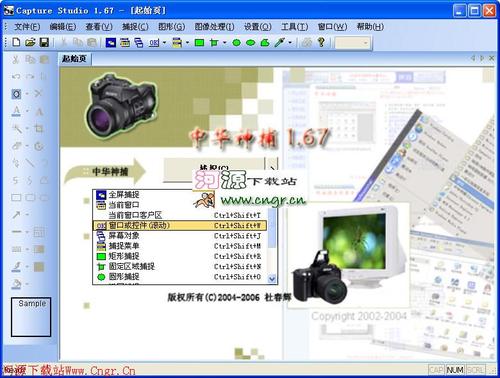This screenshot has height=378, width=500.
Task: Click the cut scissors icon in left panel
Action: [15, 60]
